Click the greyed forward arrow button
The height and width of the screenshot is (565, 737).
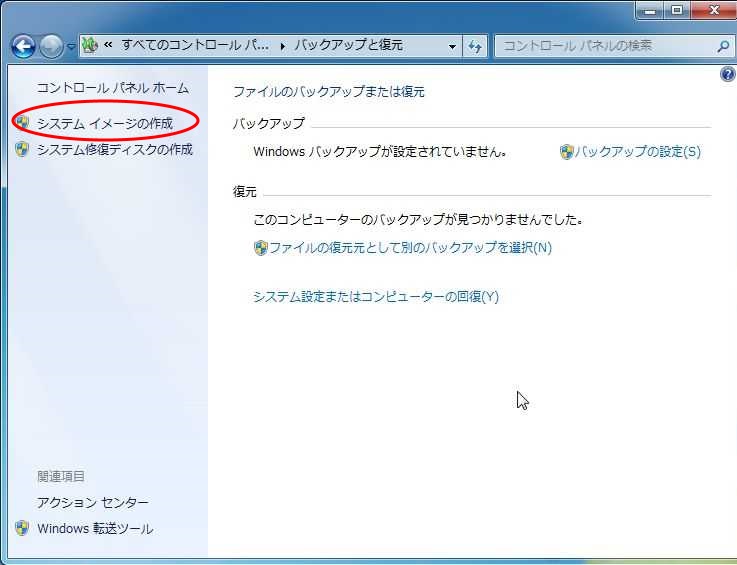(x=51, y=47)
